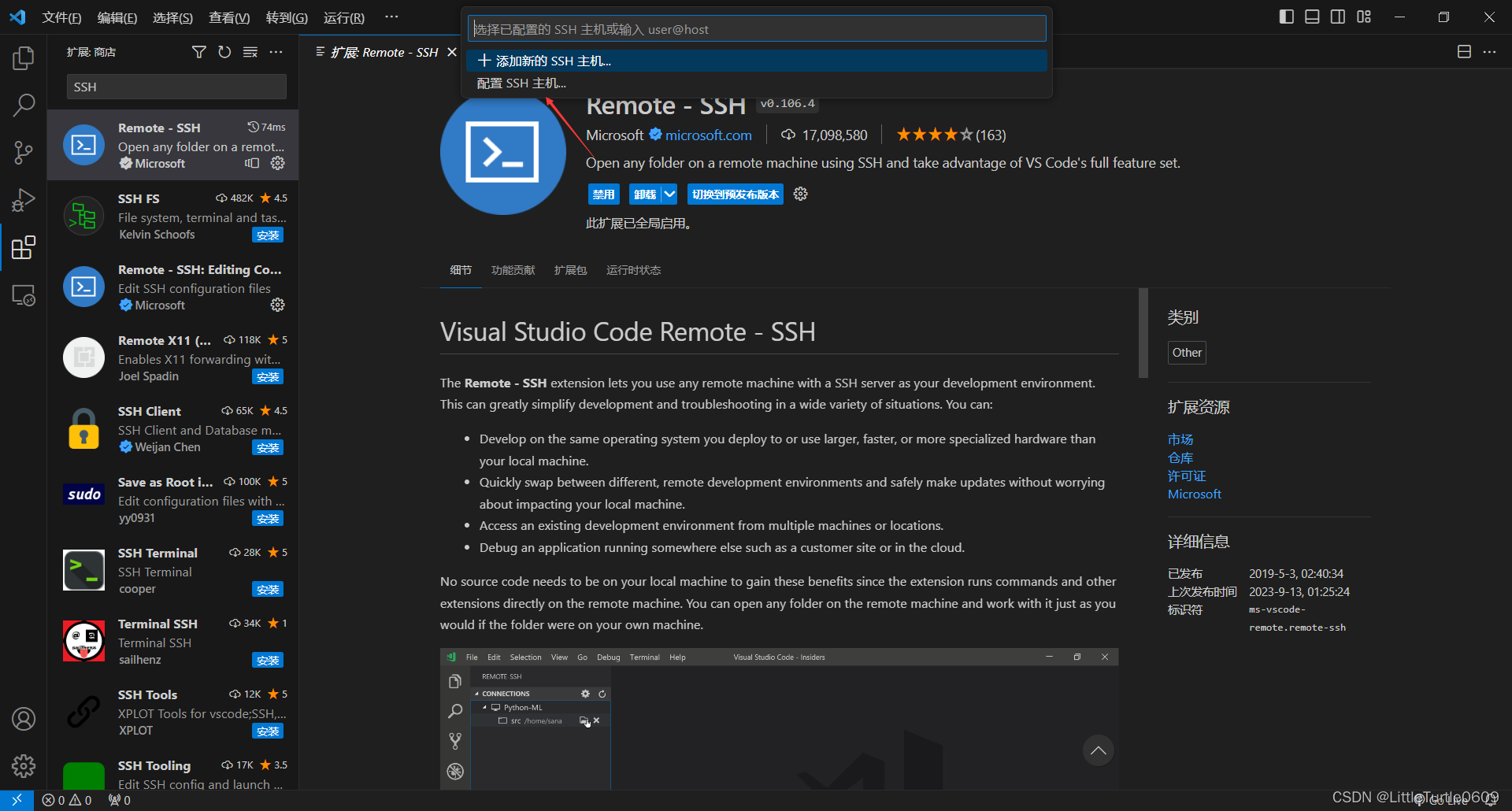The height and width of the screenshot is (811, 1512).
Task: Install the SSH Terminal extension
Action: (268, 589)
